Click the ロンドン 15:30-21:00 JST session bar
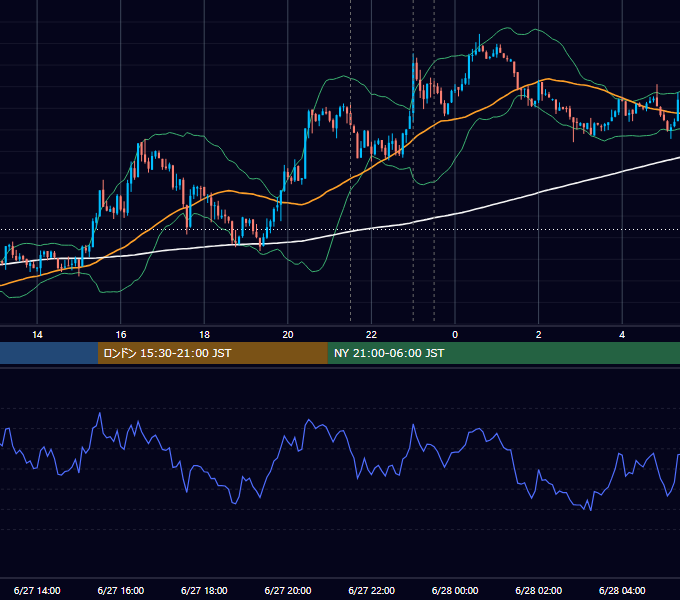Screen dimensions: 680x600 coord(212,353)
